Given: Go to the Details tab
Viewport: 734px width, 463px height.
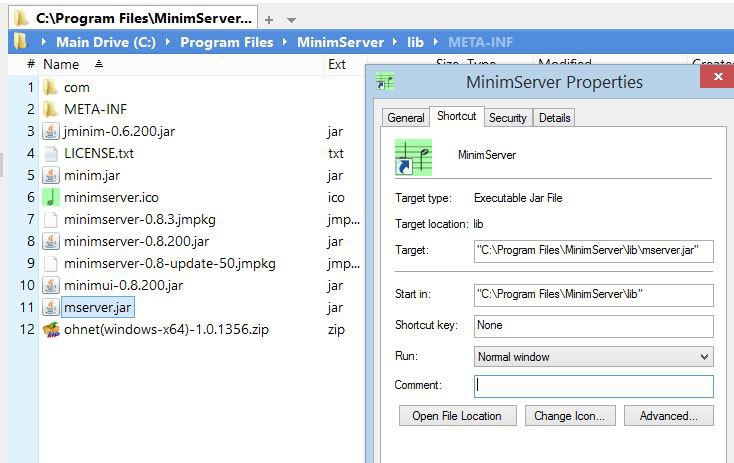Looking at the screenshot, I should pos(554,118).
